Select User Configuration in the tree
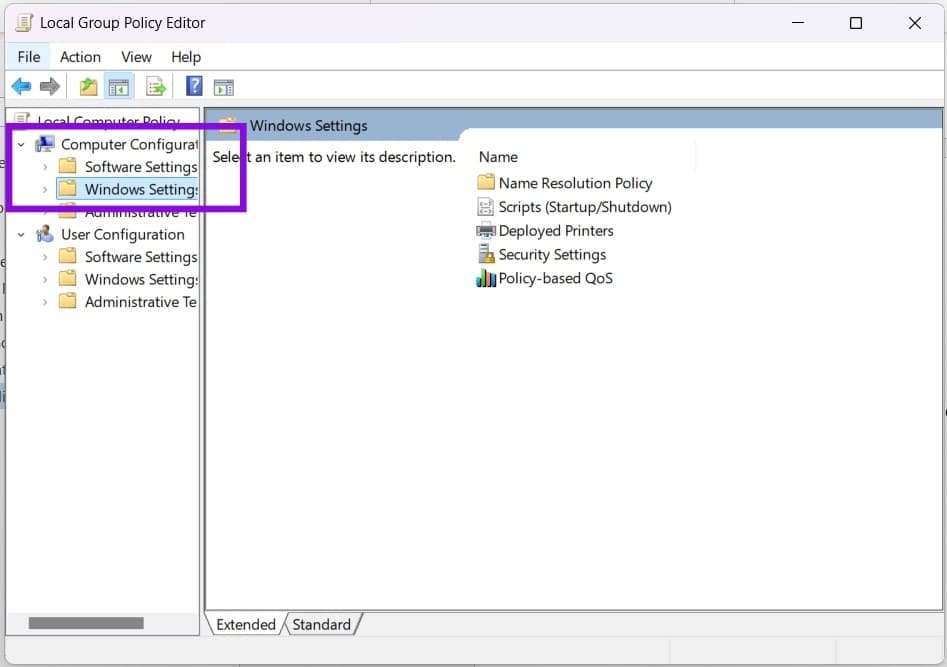The image size is (947, 667). click(x=123, y=234)
